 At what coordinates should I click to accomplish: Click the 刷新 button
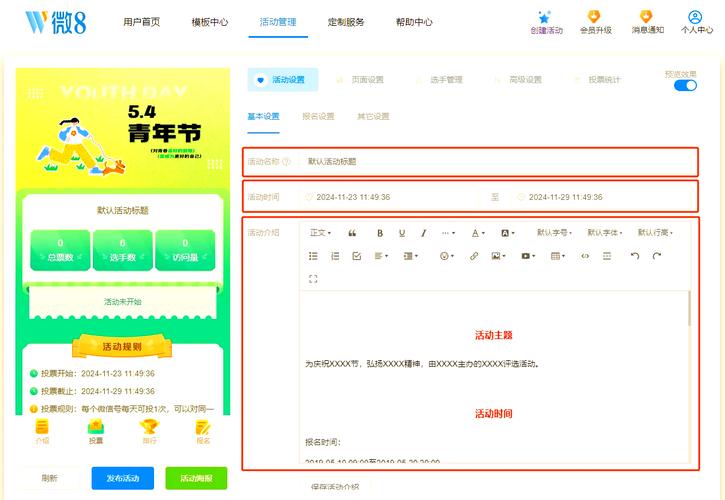tap(49, 478)
